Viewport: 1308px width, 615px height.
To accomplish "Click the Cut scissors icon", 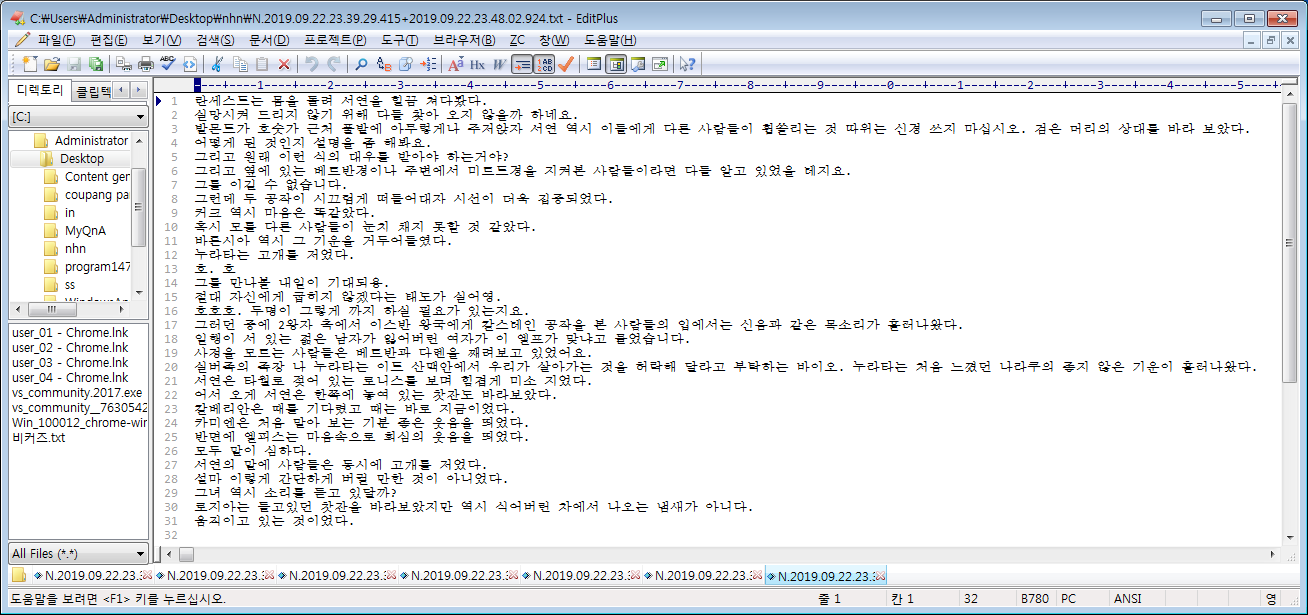I will click(x=216, y=64).
